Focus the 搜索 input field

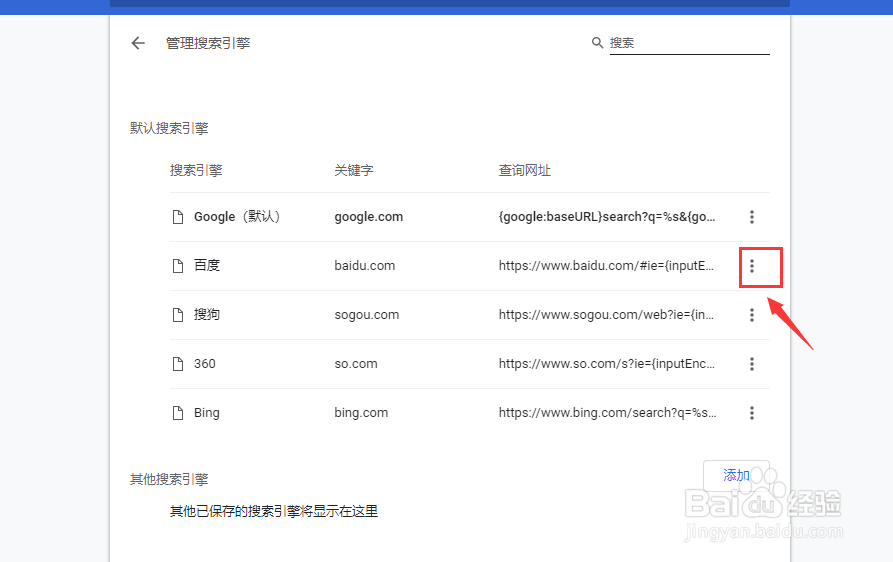click(690, 43)
